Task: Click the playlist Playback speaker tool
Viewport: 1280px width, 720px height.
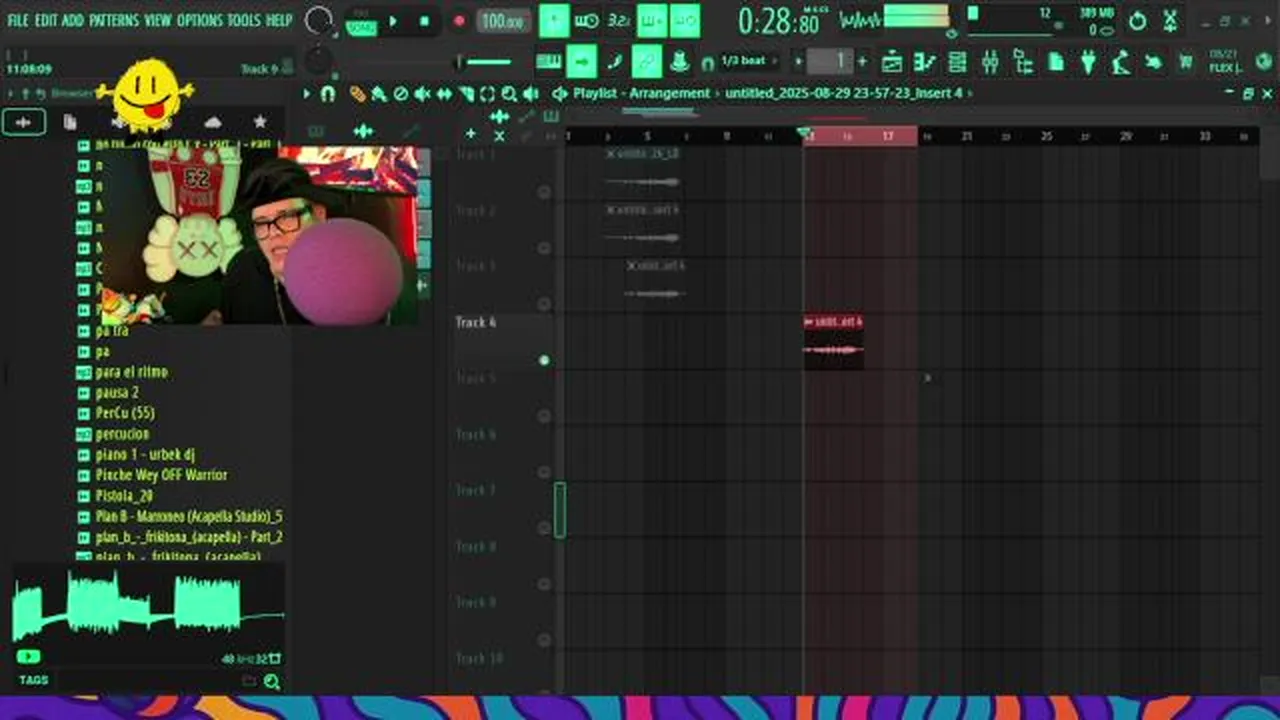Action: tap(531, 94)
